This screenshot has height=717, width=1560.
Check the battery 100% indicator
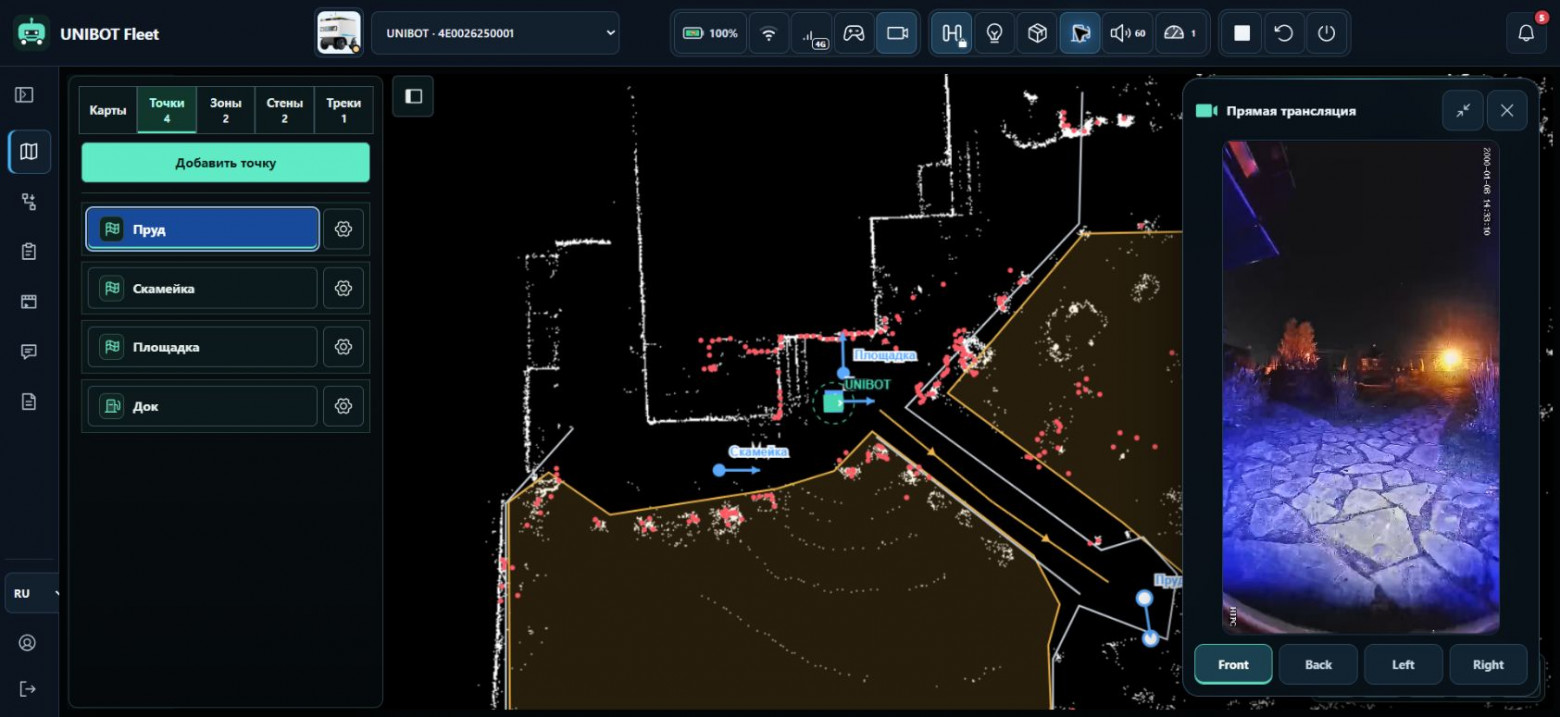[710, 33]
